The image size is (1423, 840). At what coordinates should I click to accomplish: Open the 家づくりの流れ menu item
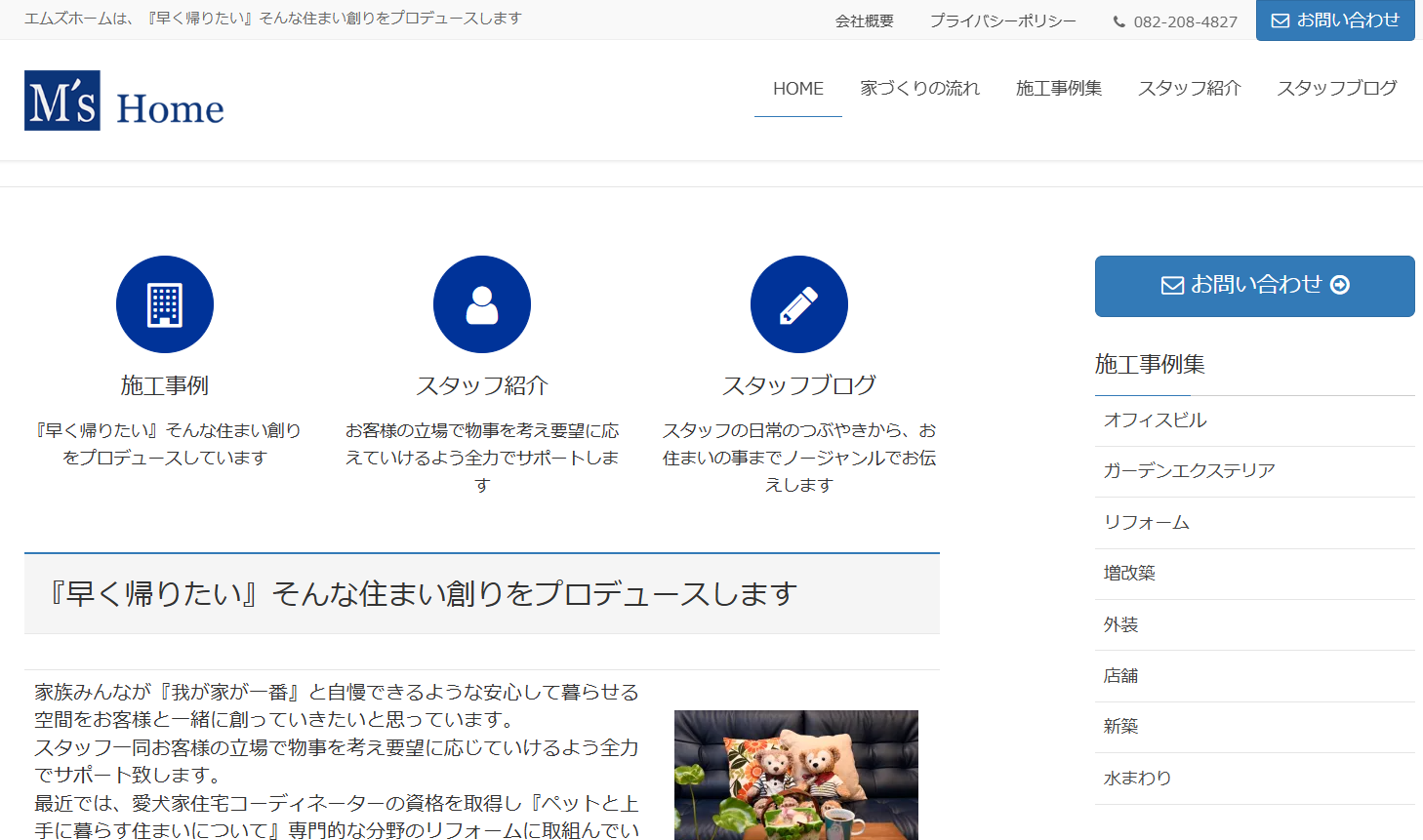920,88
